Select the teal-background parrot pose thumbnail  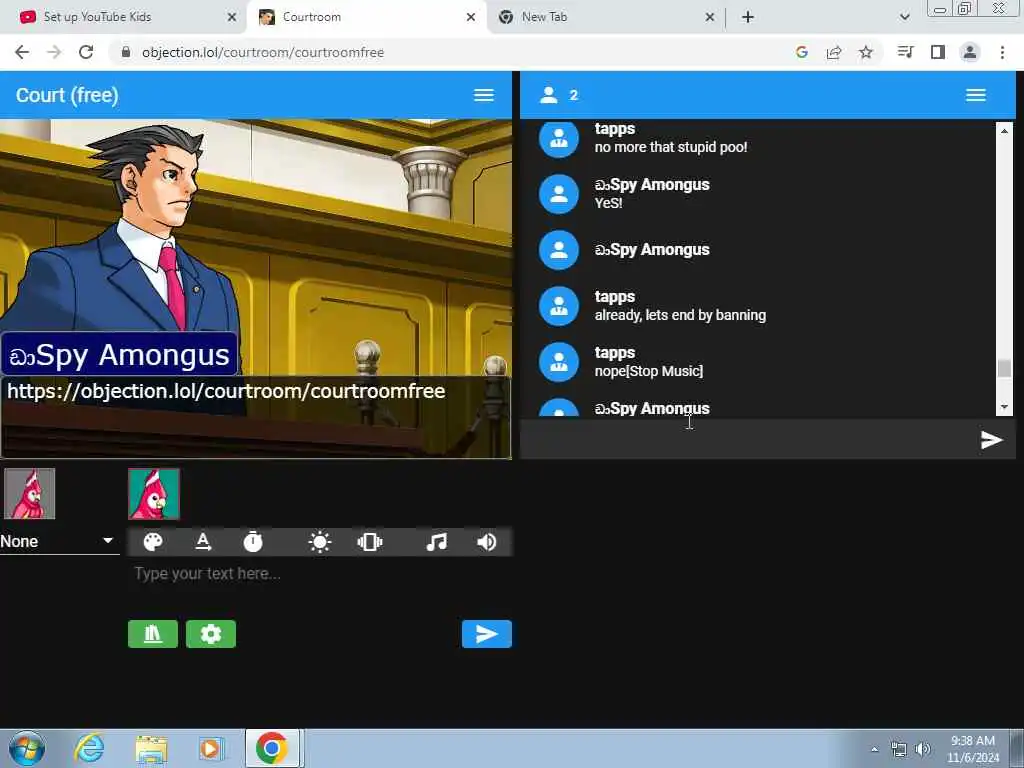(x=153, y=494)
